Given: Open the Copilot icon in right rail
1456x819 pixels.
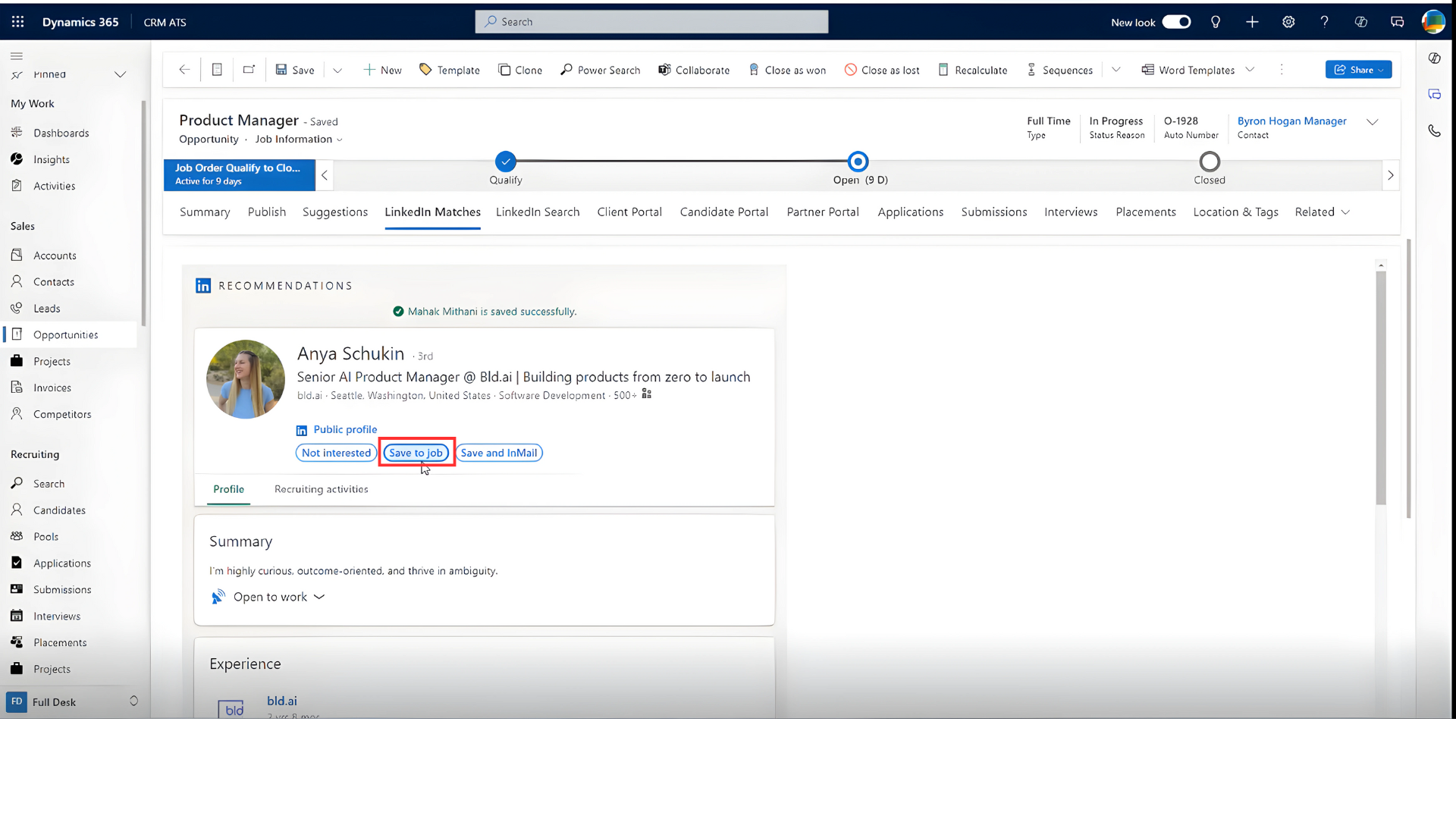Looking at the screenshot, I should (1434, 58).
